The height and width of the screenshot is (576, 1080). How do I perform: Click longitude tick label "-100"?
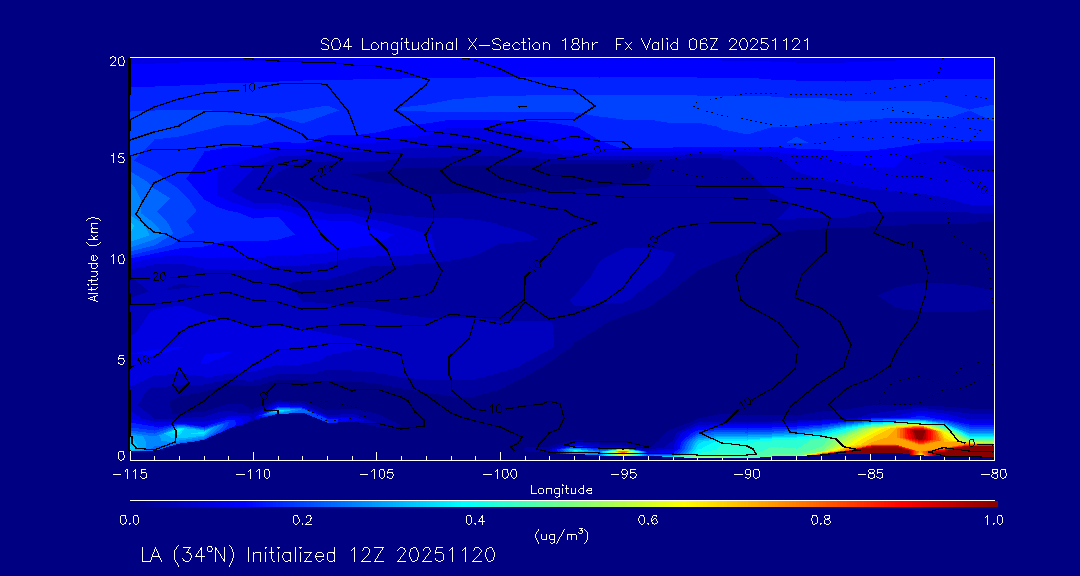click(500, 474)
